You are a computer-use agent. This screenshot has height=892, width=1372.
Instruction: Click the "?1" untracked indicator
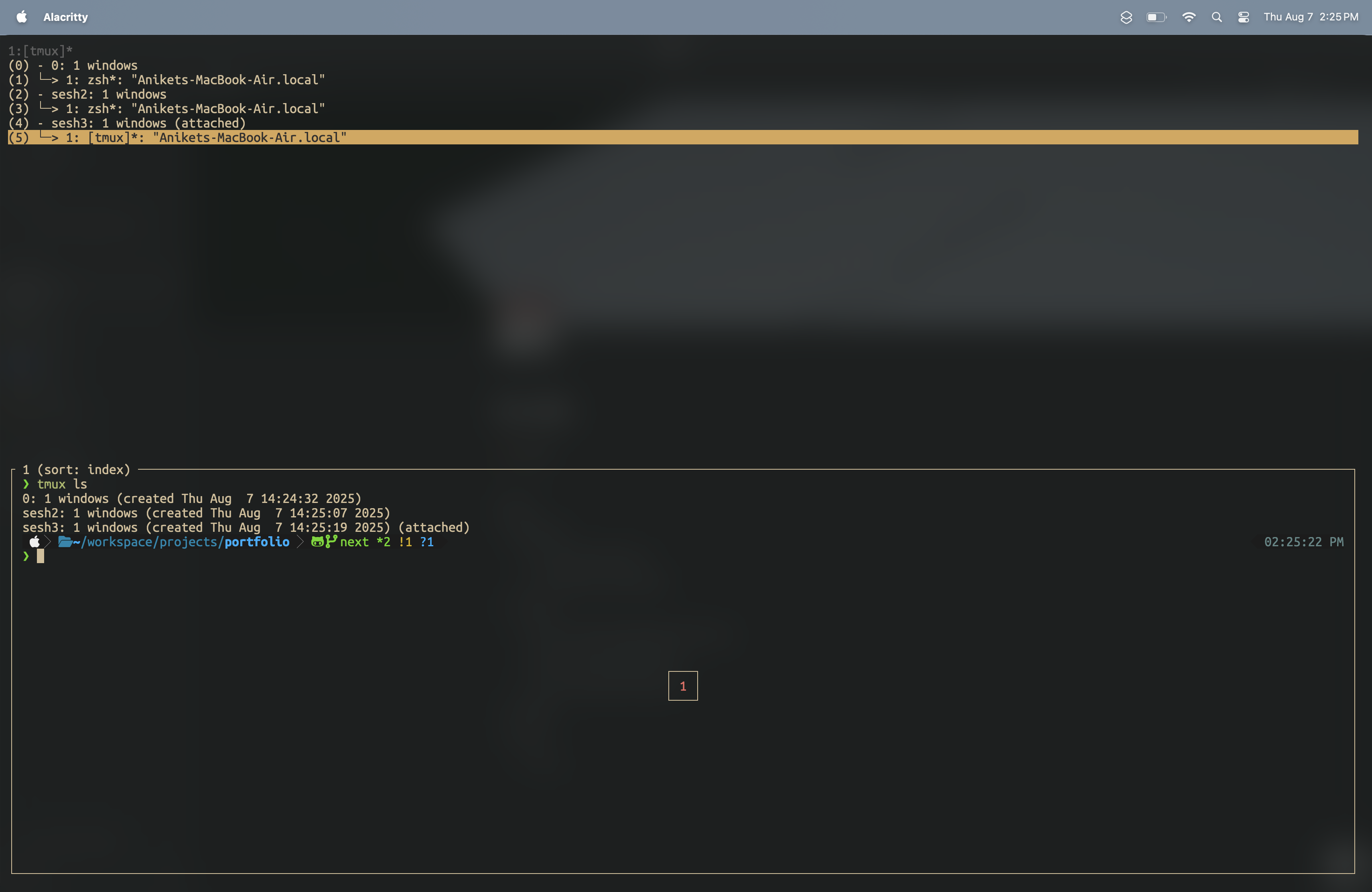426,542
